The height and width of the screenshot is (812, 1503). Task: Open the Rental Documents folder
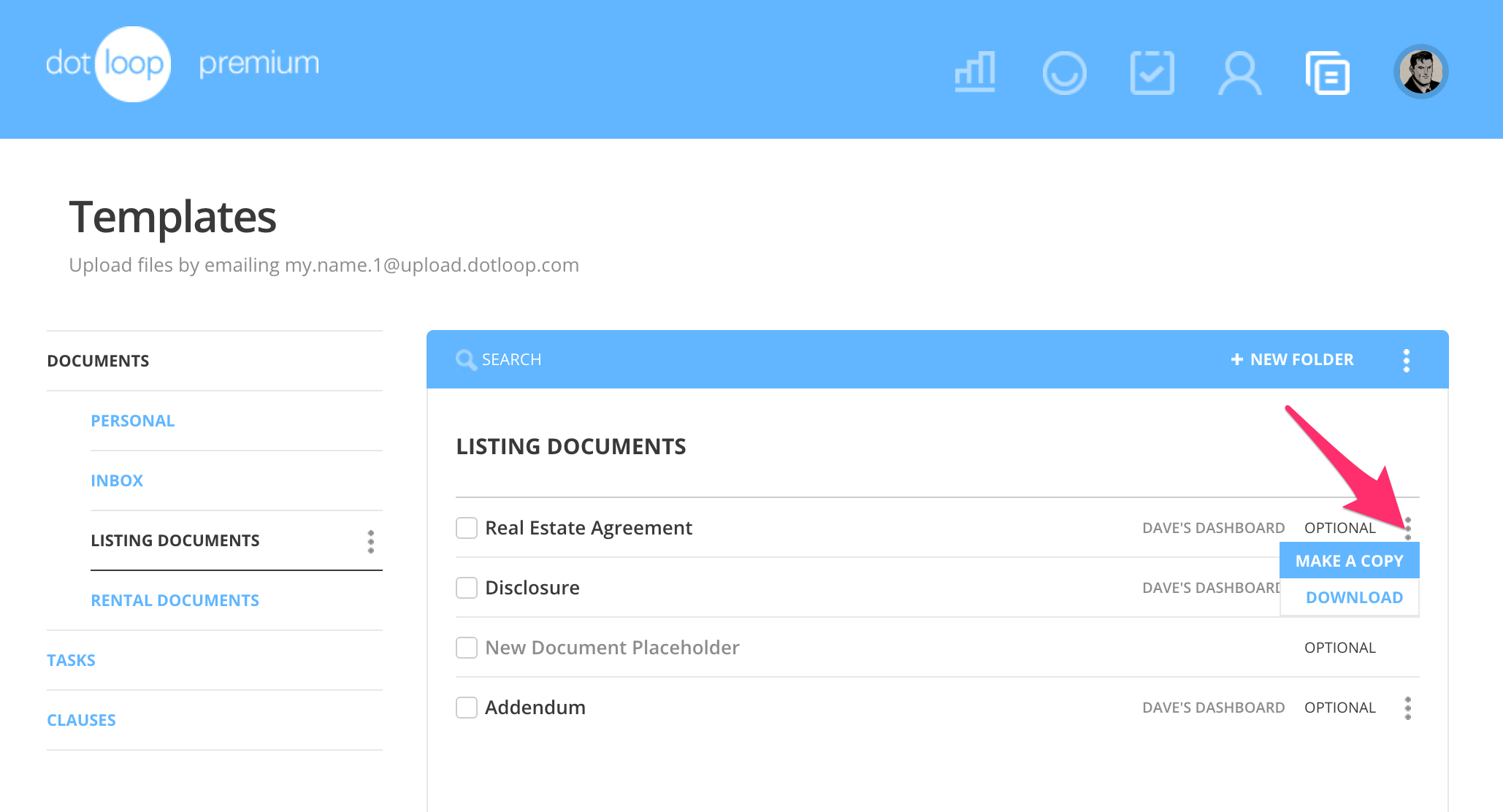[175, 600]
